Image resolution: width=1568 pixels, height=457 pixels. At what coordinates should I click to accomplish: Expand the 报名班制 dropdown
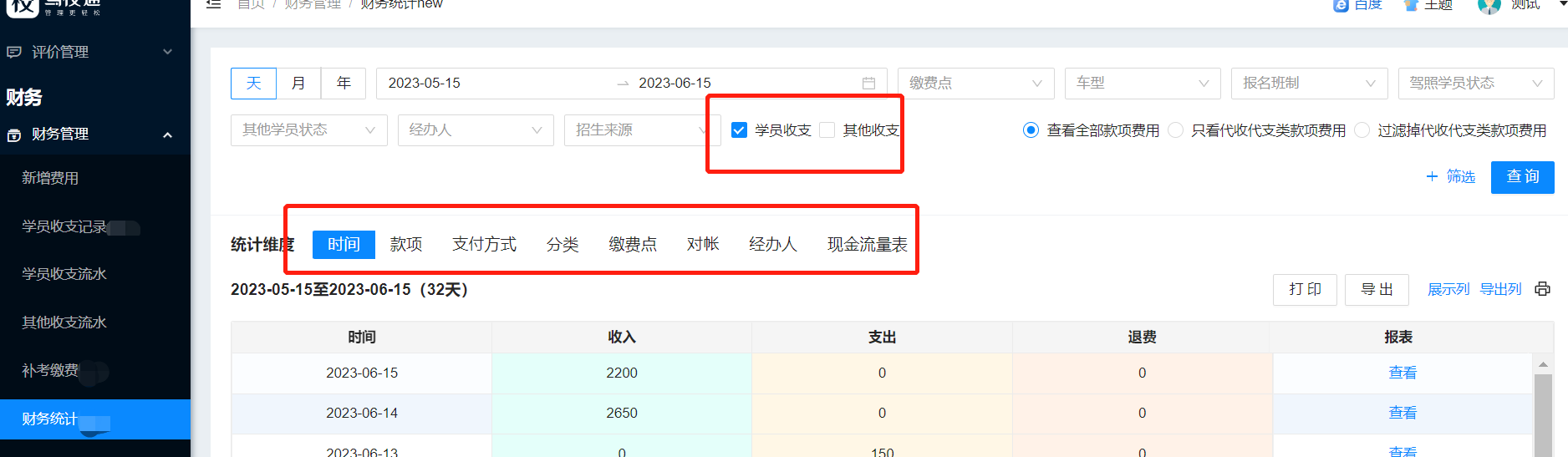pos(1309,84)
